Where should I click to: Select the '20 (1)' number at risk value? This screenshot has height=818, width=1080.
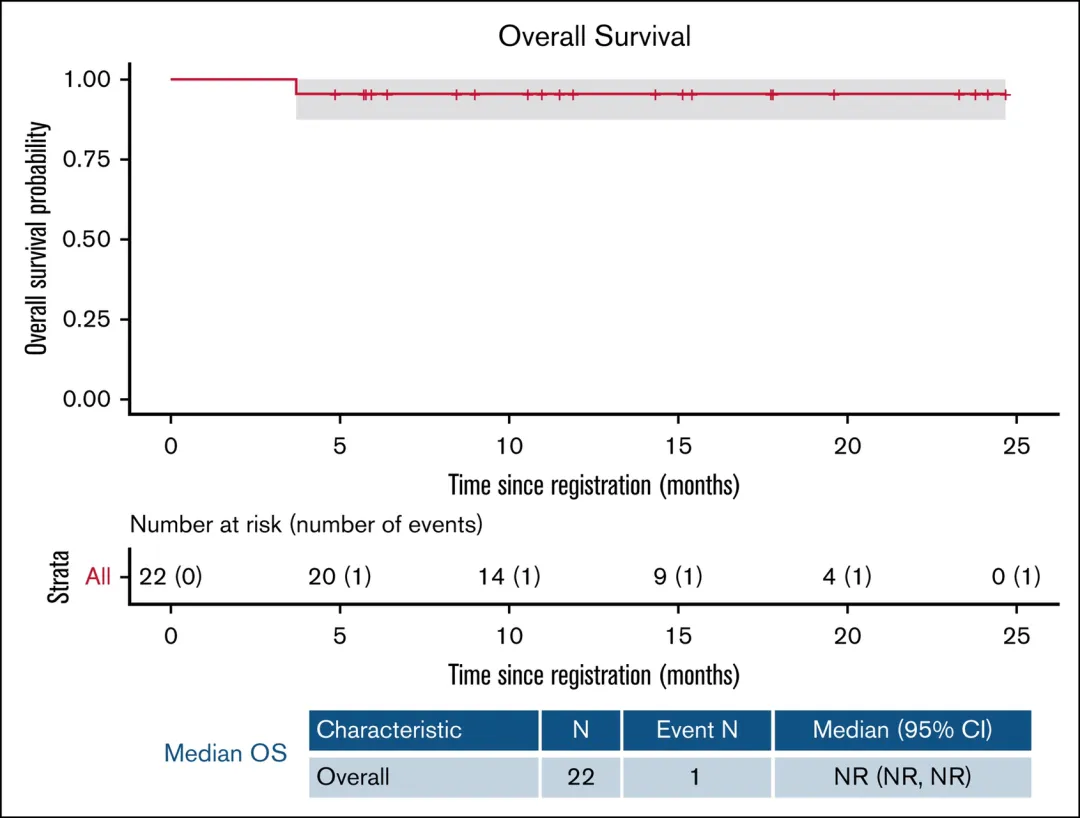(x=340, y=577)
